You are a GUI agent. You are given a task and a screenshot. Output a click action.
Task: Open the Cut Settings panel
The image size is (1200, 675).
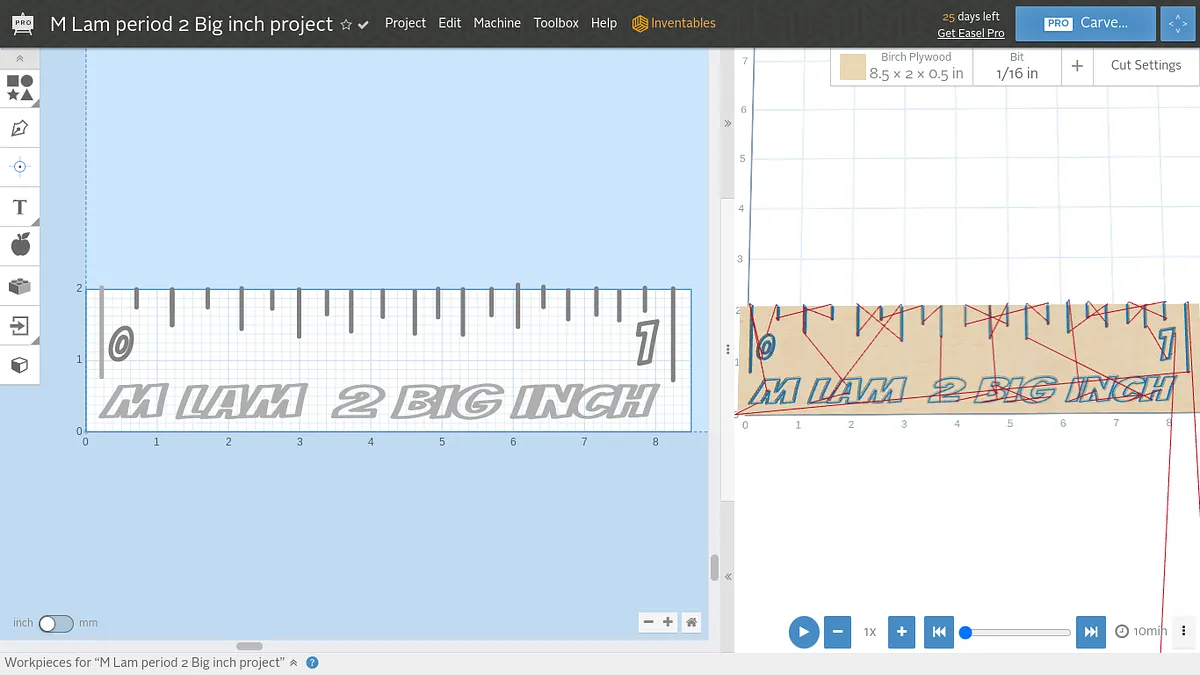[1145, 65]
